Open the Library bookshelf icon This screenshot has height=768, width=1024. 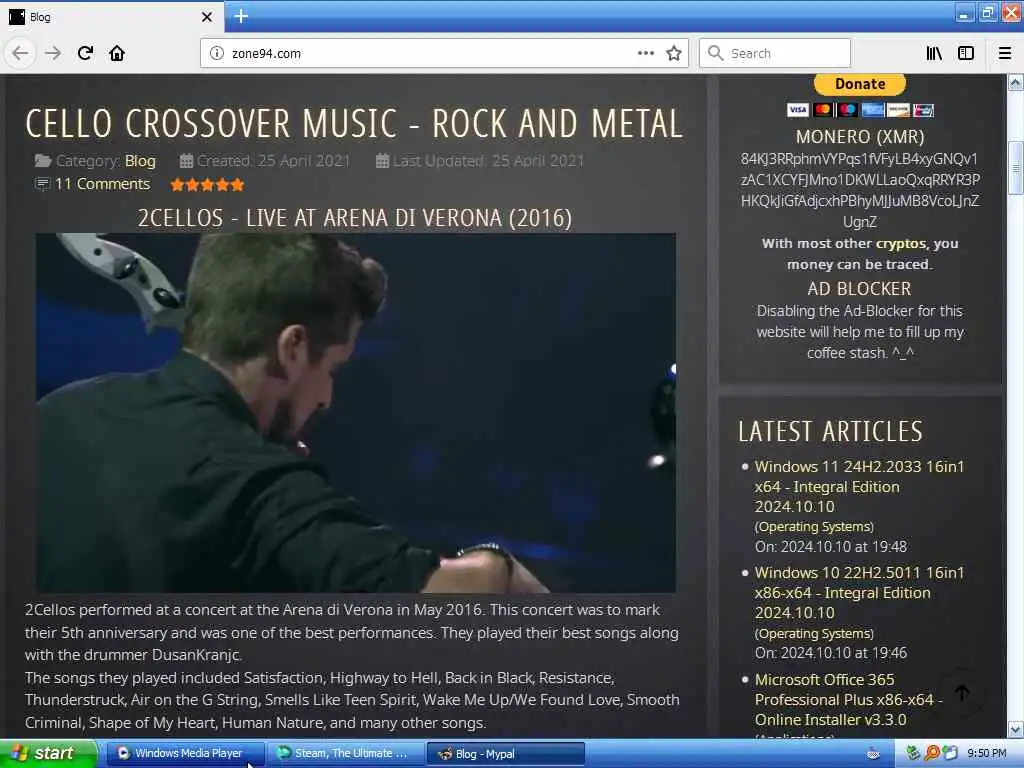(x=934, y=53)
